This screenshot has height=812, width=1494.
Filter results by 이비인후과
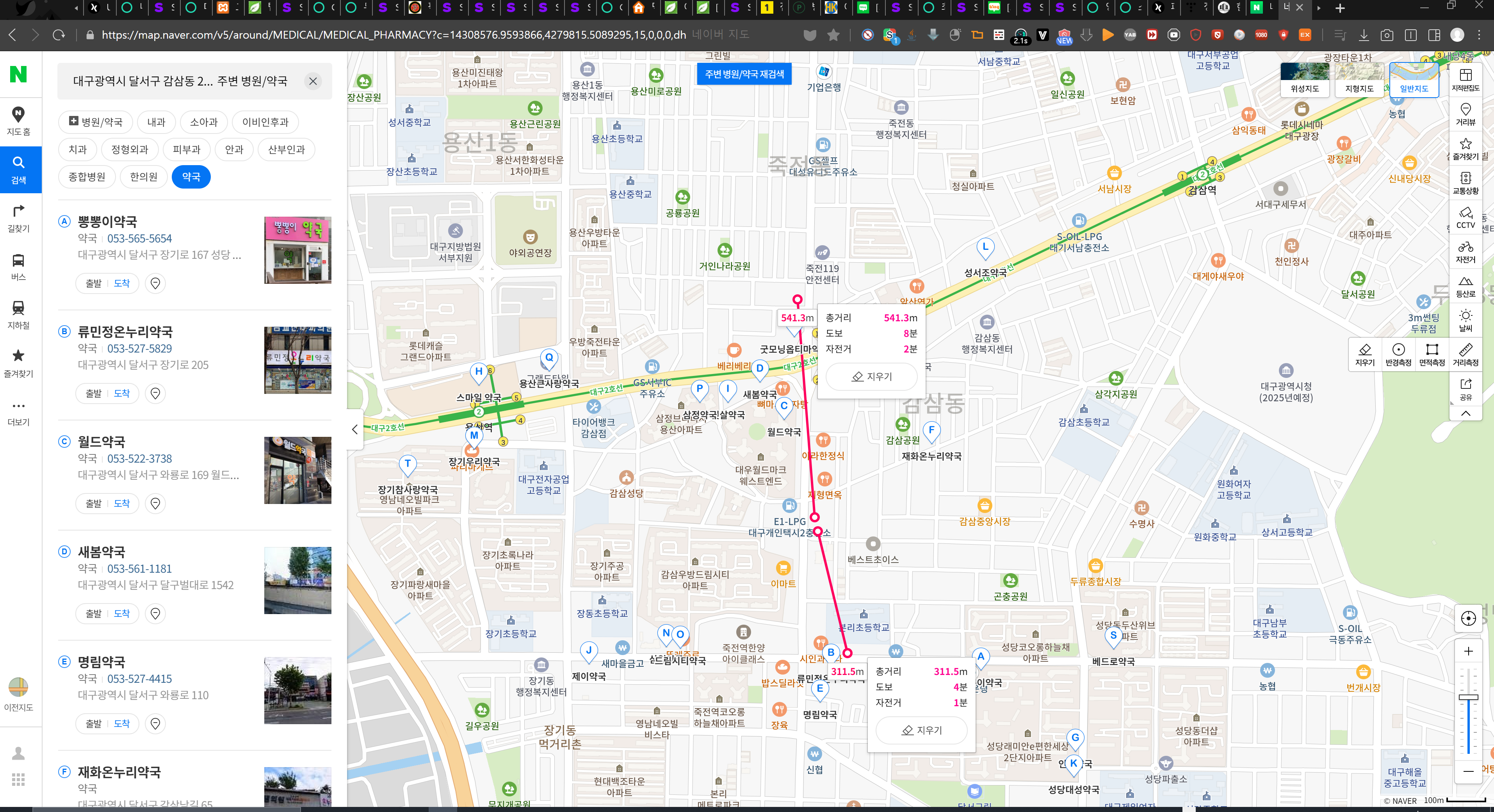coord(265,122)
